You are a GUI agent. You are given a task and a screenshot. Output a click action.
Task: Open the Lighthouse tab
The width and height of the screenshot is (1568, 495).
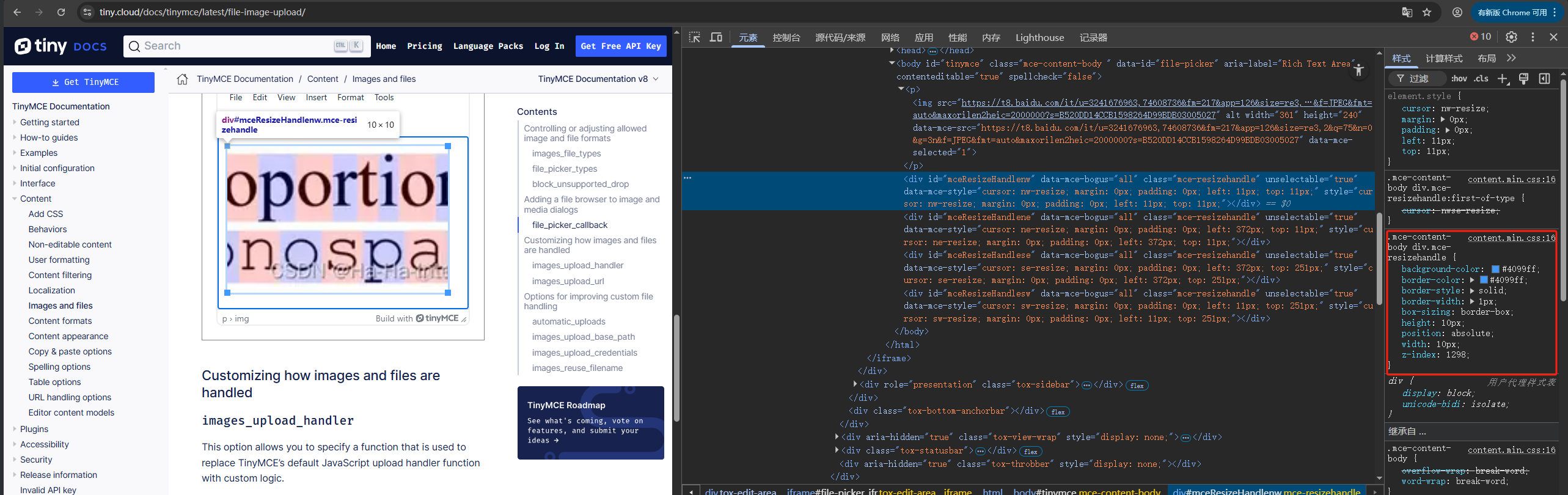[1039, 37]
